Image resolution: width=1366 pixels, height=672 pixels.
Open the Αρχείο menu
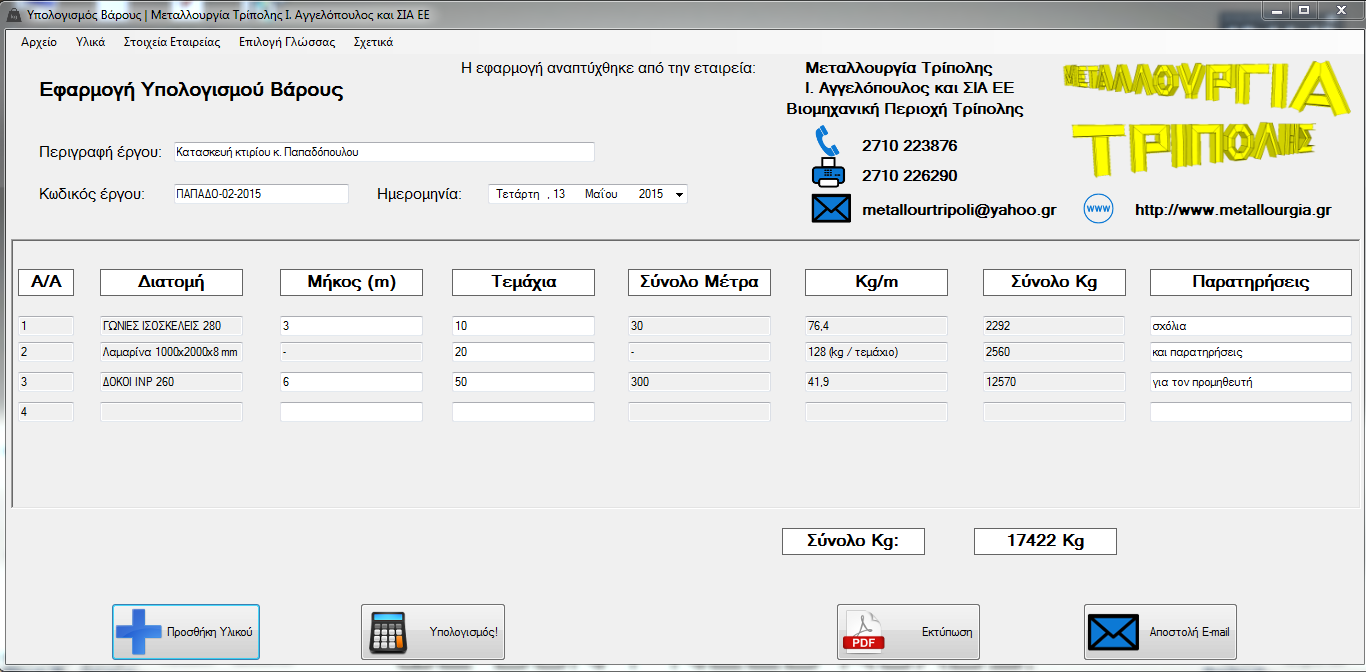[x=39, y=42]
